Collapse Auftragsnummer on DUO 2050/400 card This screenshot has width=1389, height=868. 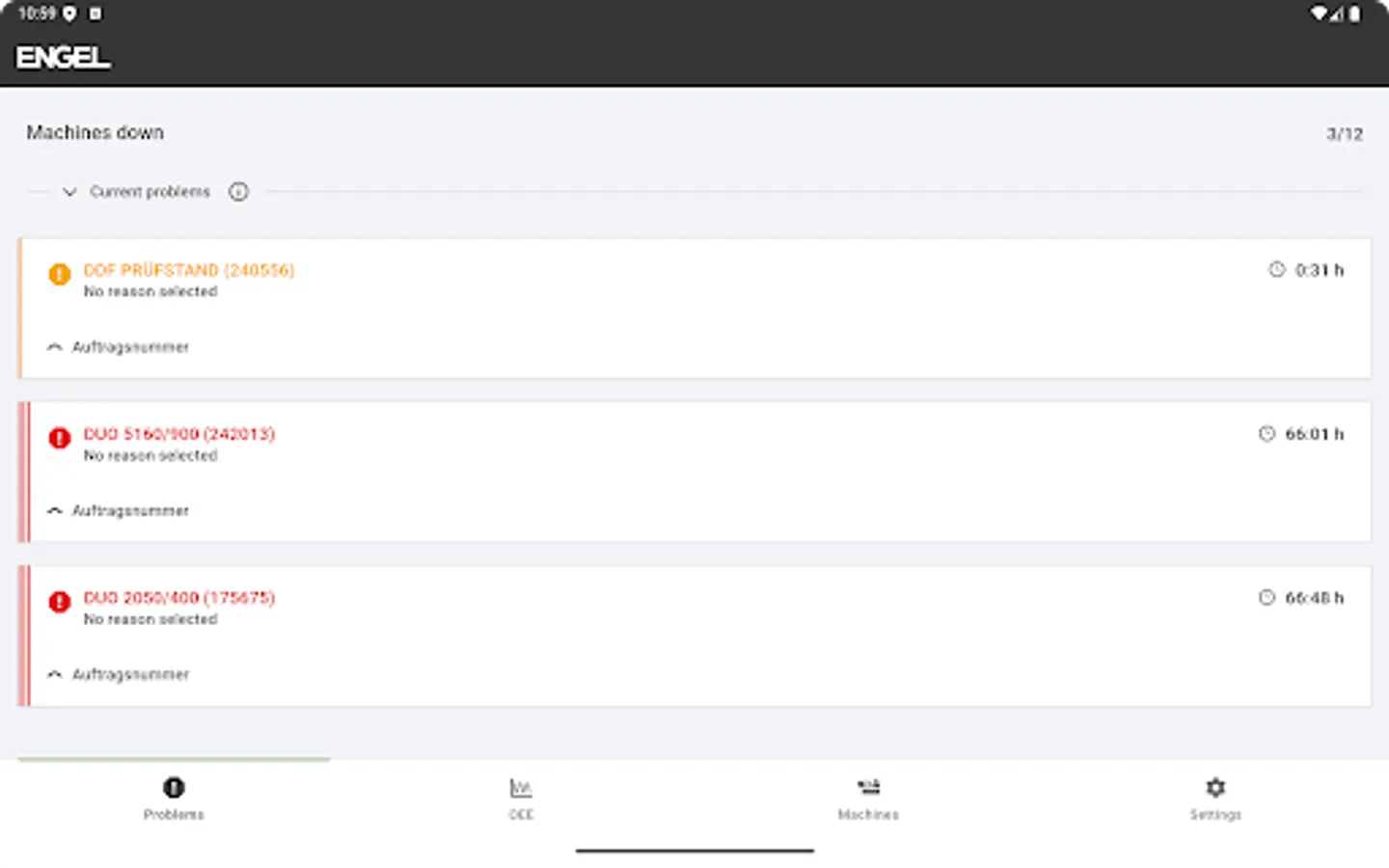[54, 674]
